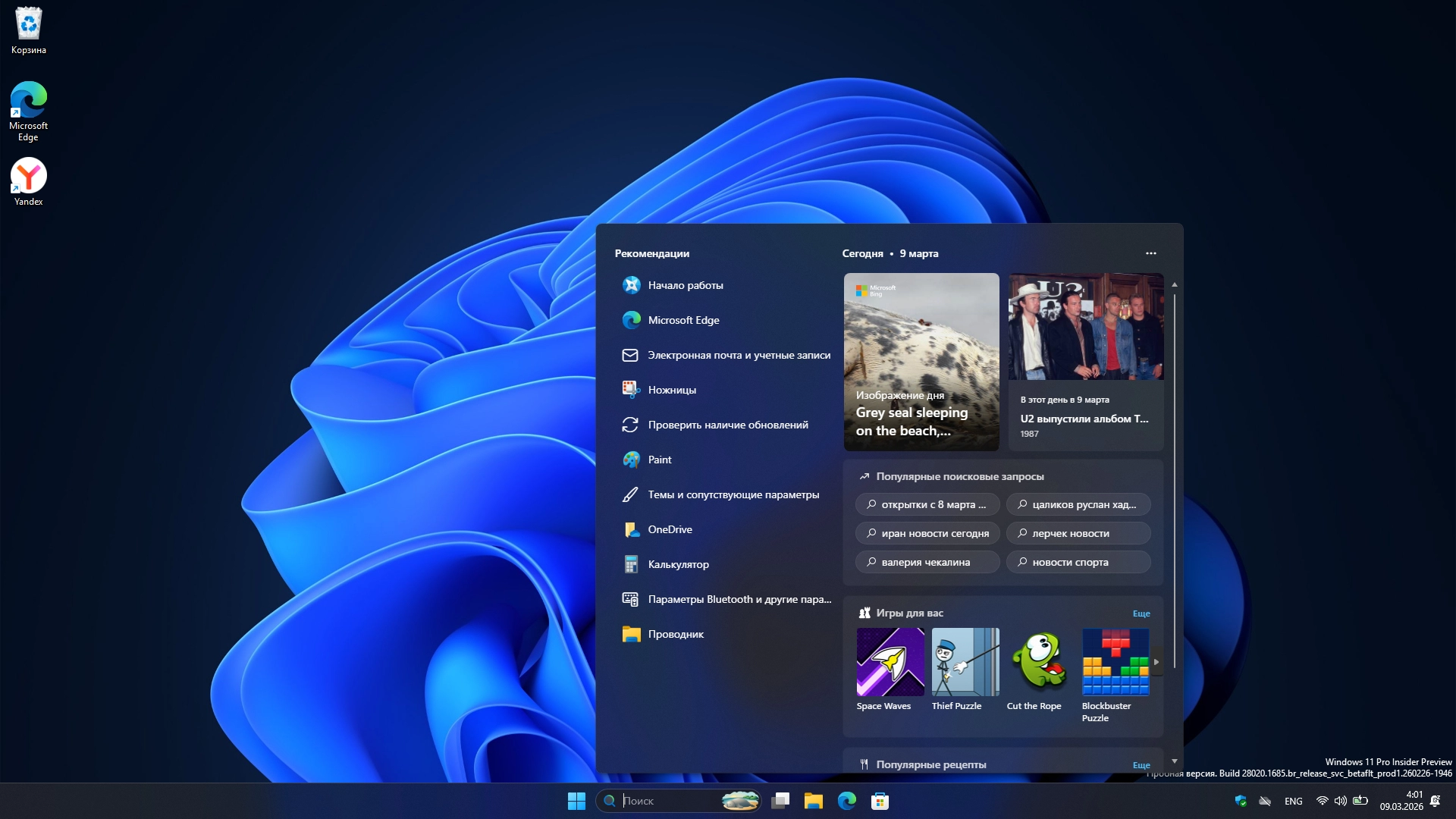
Task: Open Проверить наличие обновлений item
Action: point(727,425)
